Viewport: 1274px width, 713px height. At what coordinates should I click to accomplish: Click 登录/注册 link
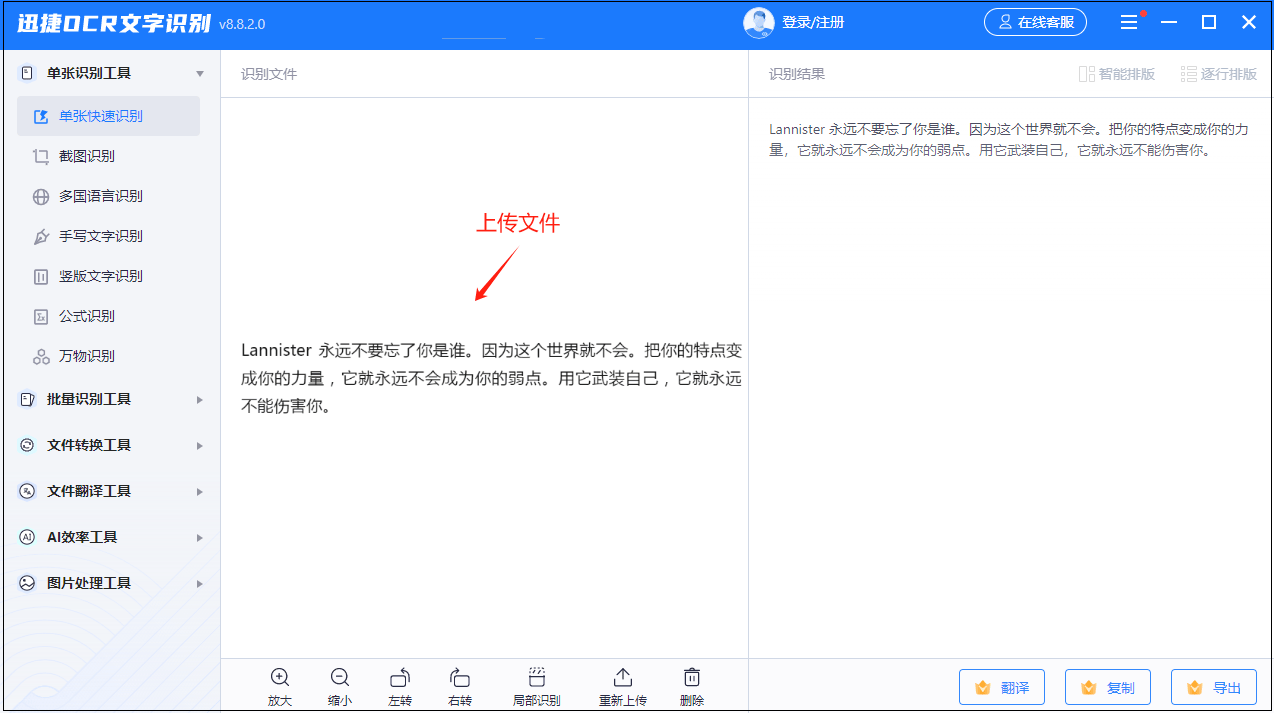pos(813,22)
